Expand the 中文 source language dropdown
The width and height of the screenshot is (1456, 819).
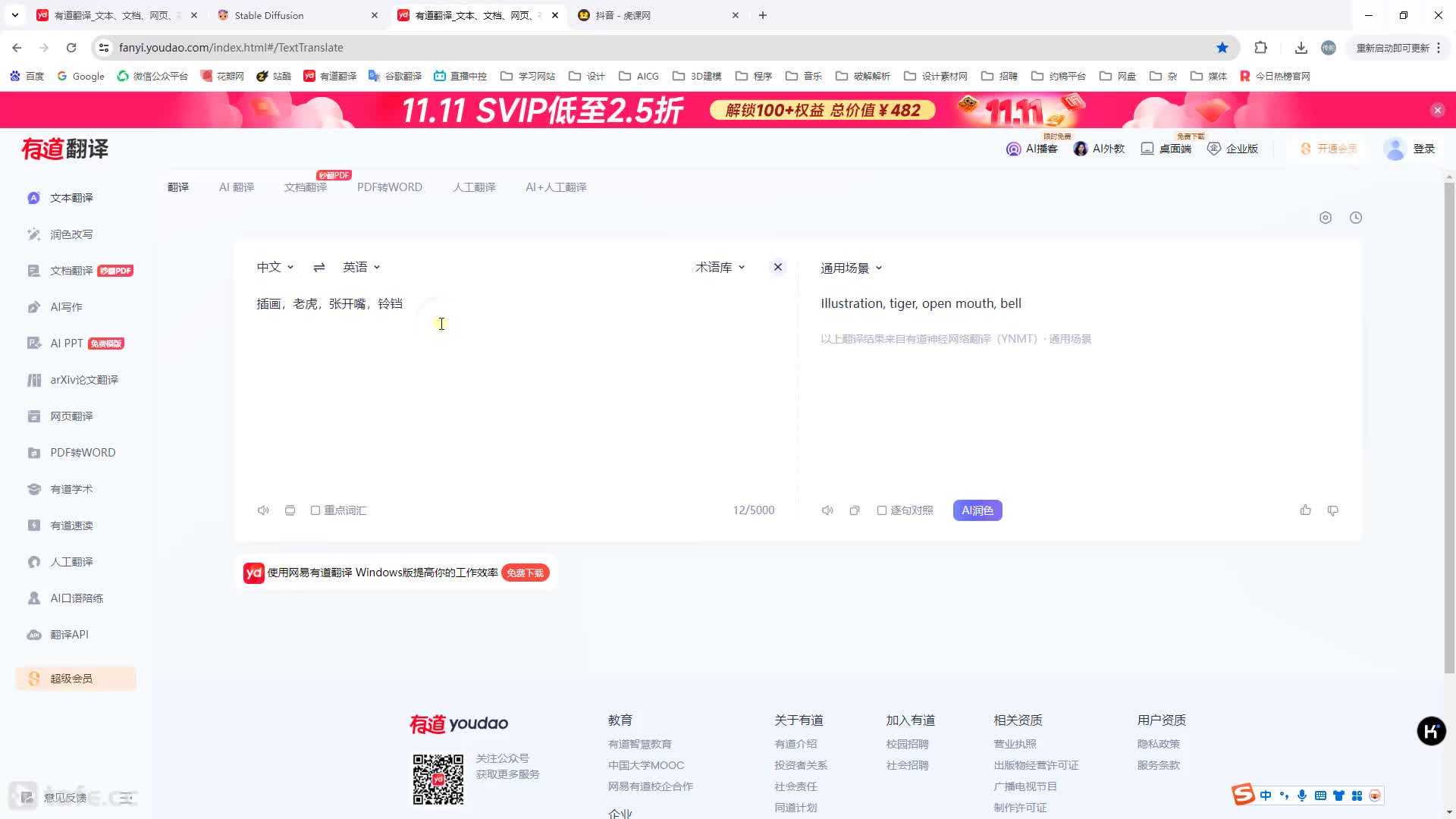click(275, 267)
